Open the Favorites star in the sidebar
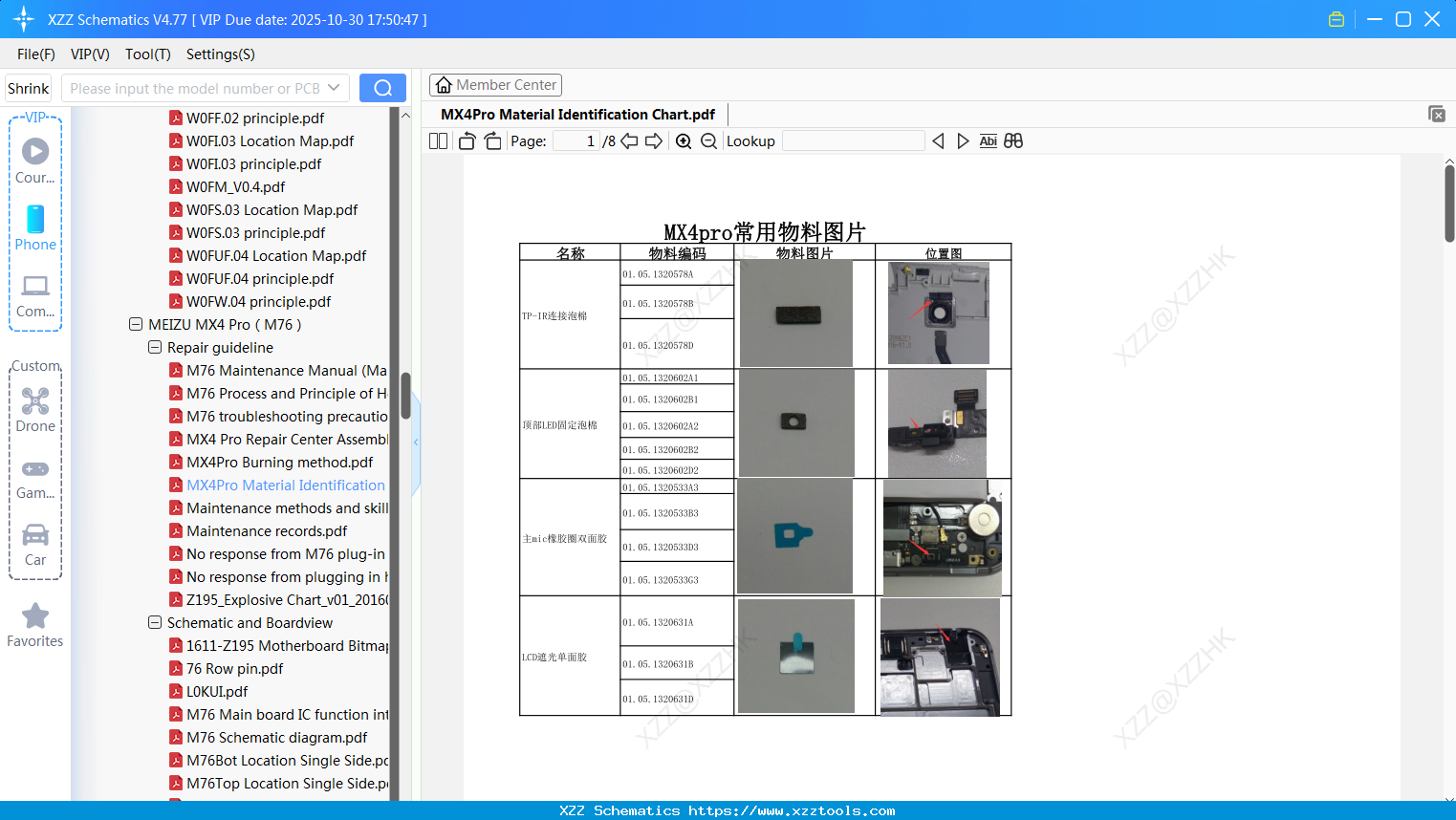Screen dimensions: 1456x820 pyautogui.click(x=34, y=621)
